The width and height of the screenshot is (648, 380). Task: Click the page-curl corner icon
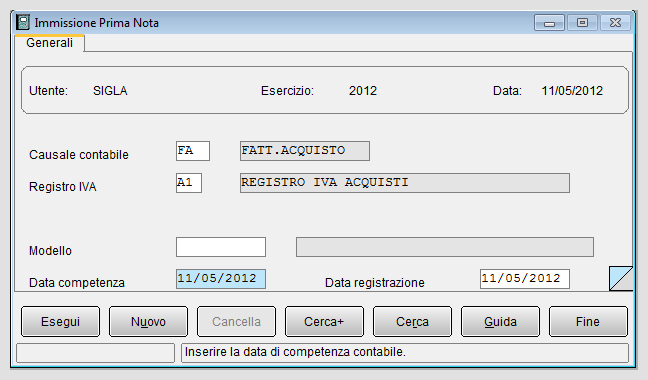tap(621, 278)
